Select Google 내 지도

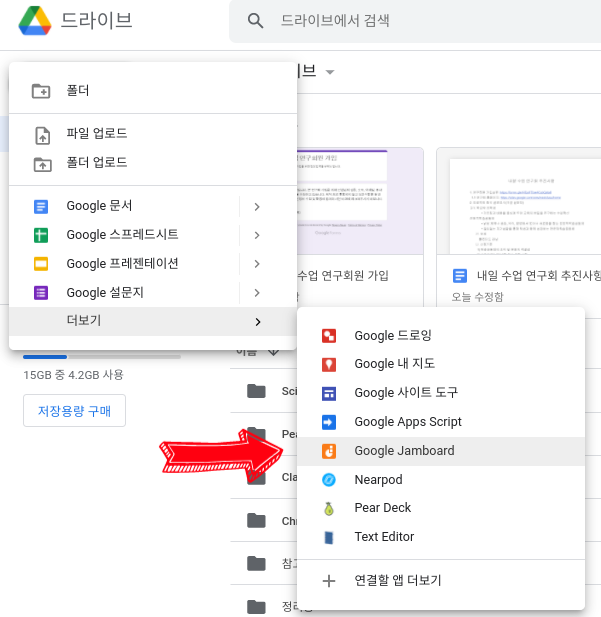(x=441, y=364)
